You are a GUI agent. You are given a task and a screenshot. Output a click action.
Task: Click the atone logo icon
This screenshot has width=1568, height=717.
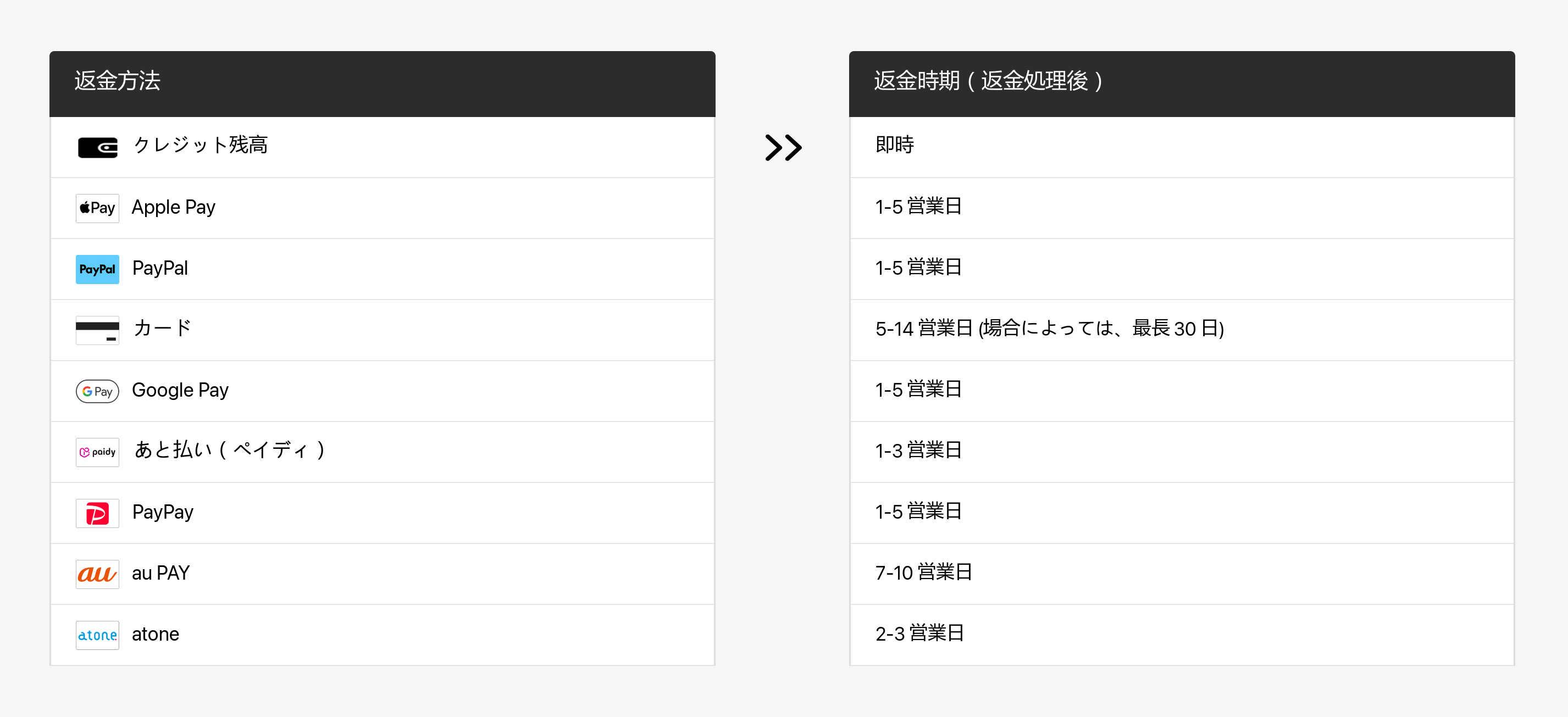click(97, 635)
